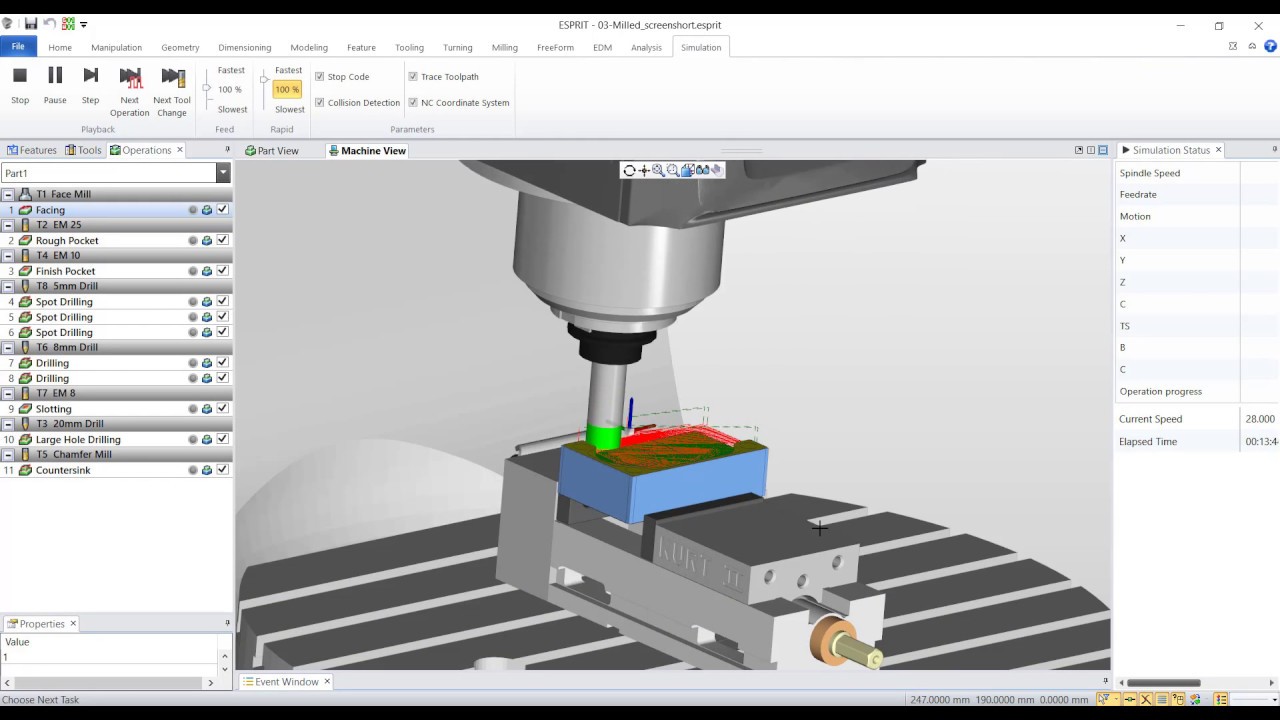Click the machine icon on Large Hole Drilling row

click(207, 439)
